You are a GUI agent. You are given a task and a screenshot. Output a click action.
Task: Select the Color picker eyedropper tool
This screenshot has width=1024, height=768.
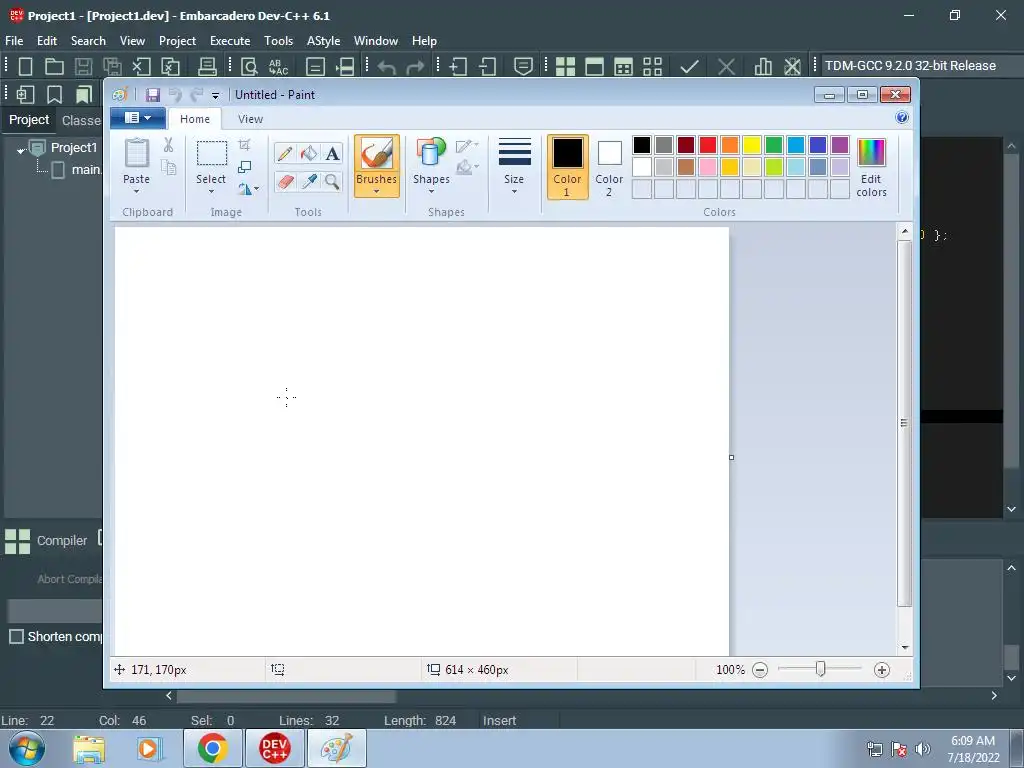tap(308, 181)
